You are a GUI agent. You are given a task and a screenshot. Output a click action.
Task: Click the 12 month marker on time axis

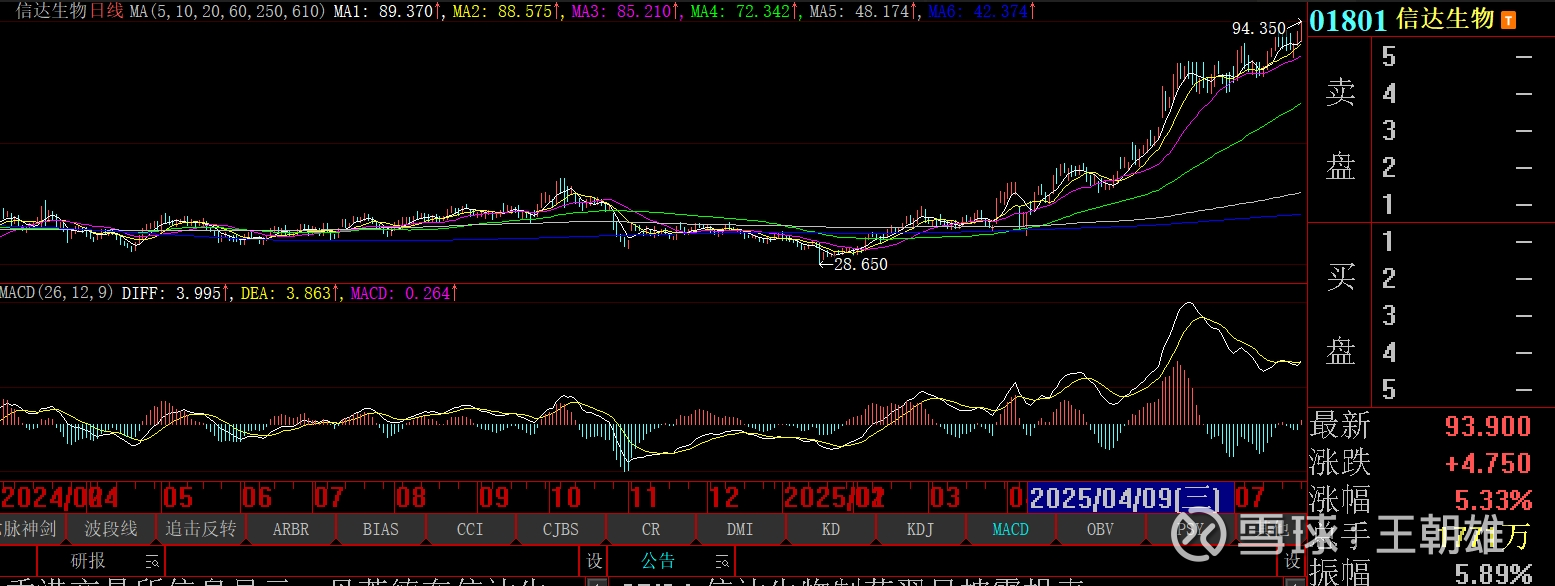click(x=724, y=498)
